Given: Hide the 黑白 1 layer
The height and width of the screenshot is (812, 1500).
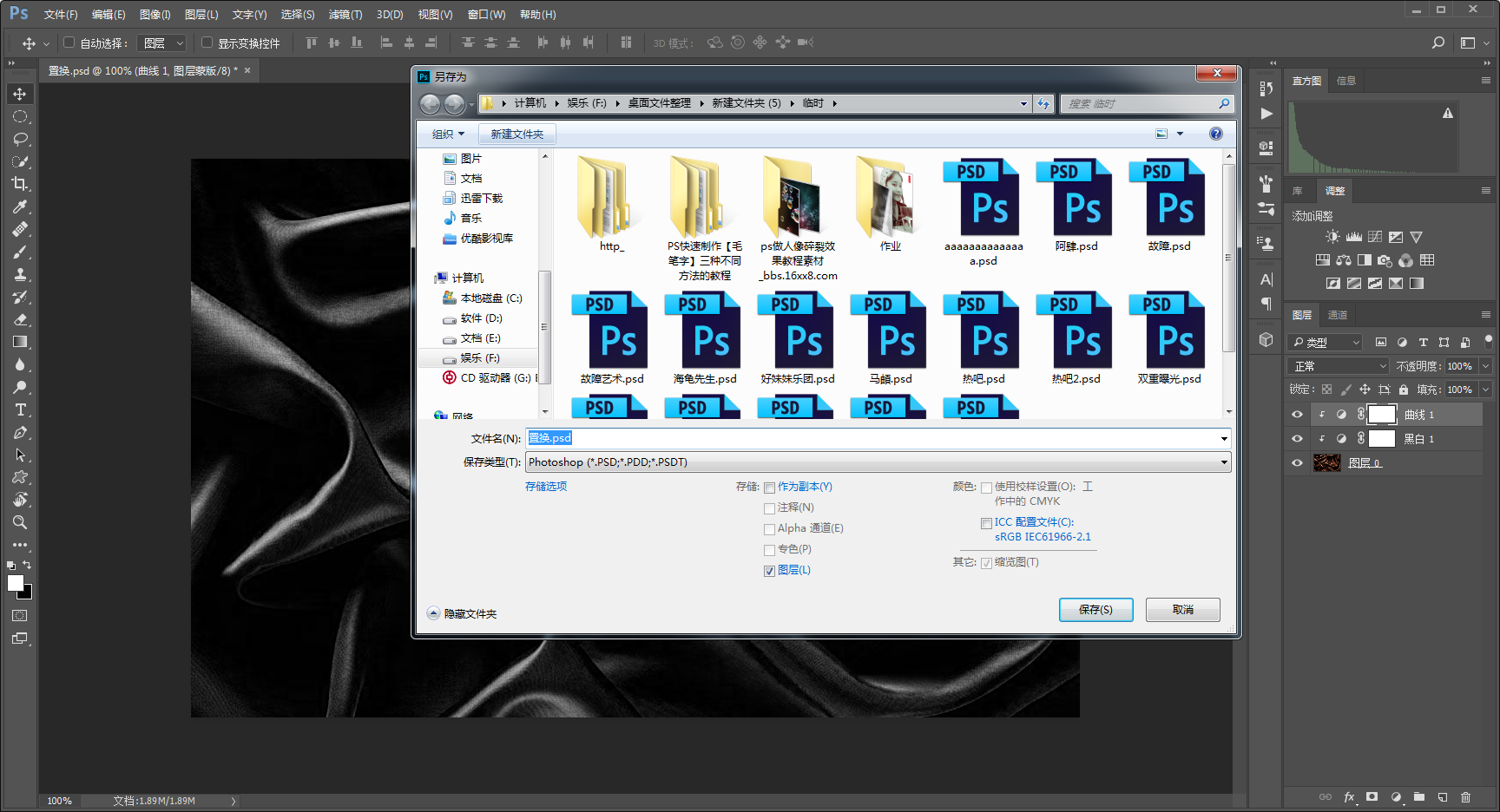Looking at the screenshot, I should pos(1297,439).
